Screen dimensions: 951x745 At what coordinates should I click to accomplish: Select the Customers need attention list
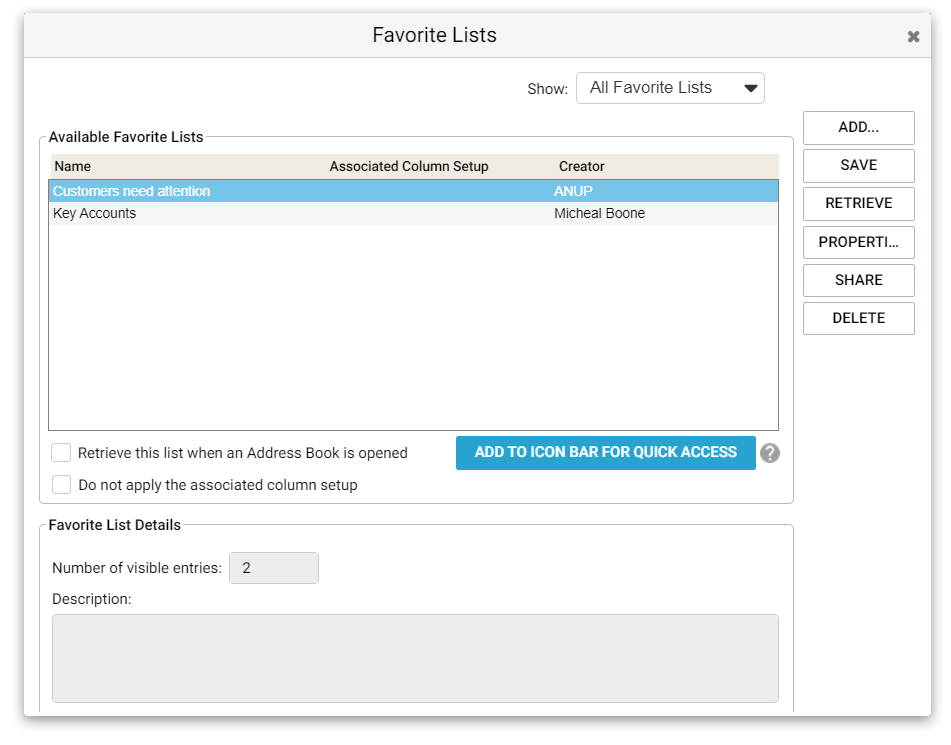pyautogui.click(x=413, y=191)
